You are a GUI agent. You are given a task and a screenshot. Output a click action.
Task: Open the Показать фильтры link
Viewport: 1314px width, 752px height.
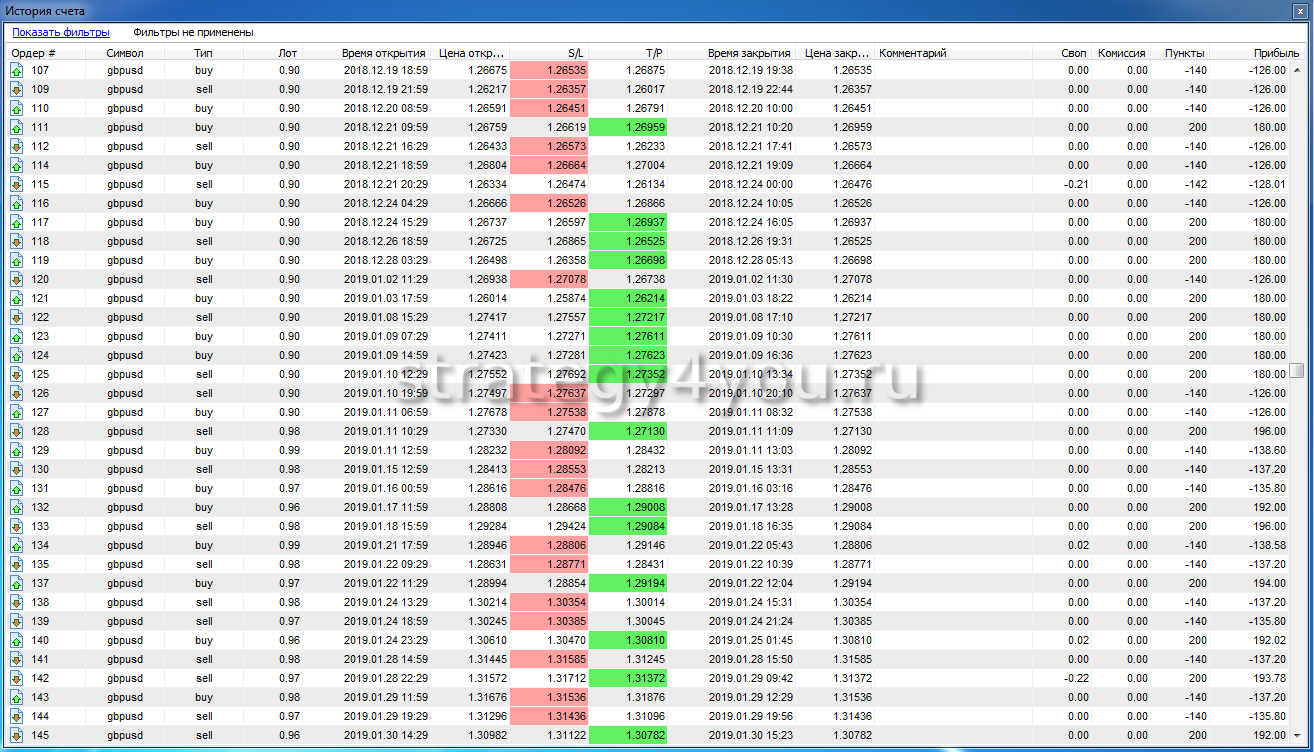tap(61, 33)
